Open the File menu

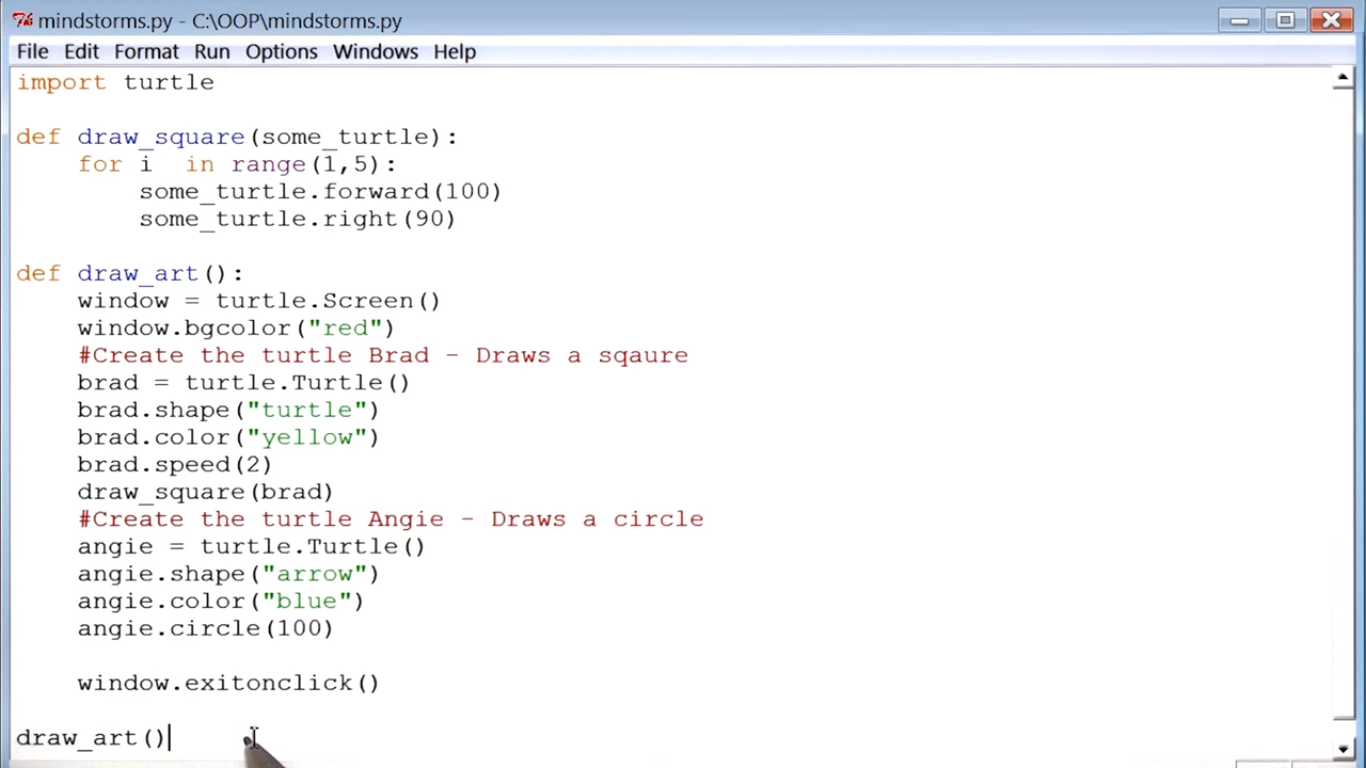(x=32, y=52)
